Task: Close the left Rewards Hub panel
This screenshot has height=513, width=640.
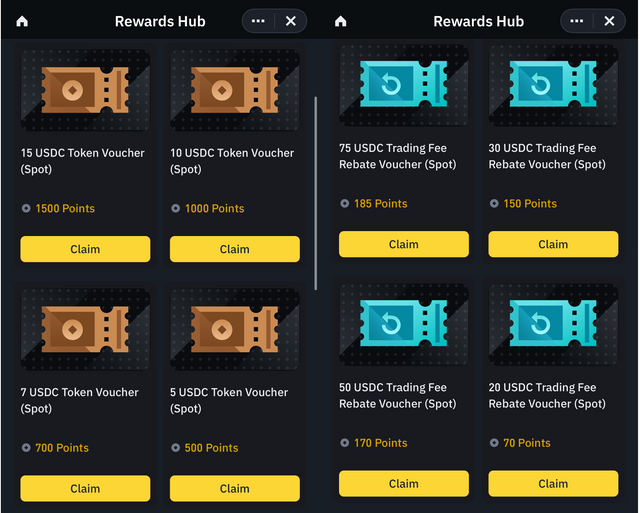Action: tap(291, 21)
